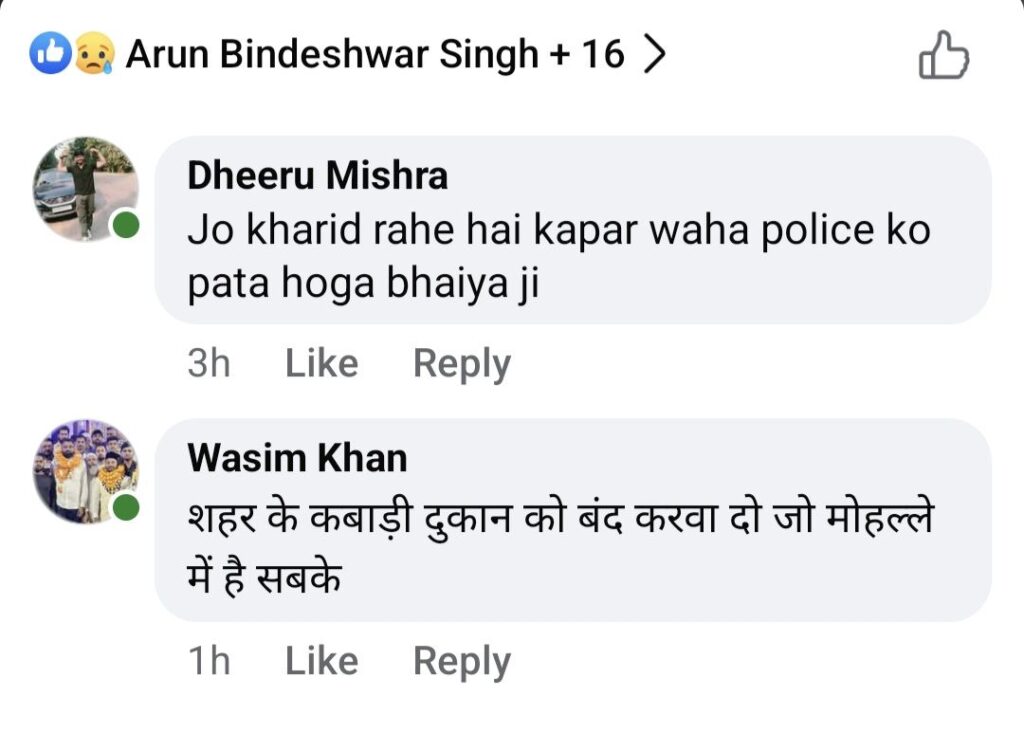The image size is (1024, 752).
Task: Reply to Wasim Khan's comment
Action: [x=461, y=661]
